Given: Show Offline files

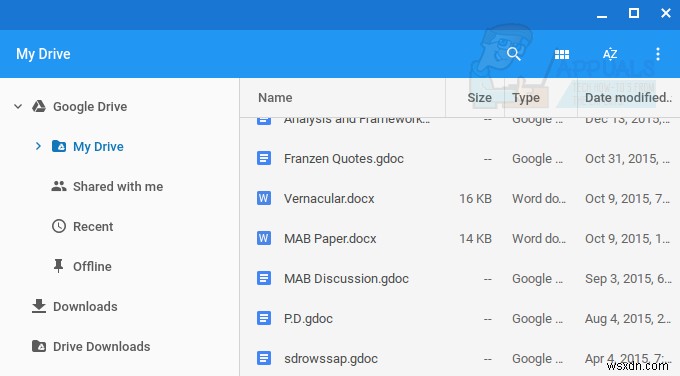Looking at the screenshot, I should coord(92,266).
